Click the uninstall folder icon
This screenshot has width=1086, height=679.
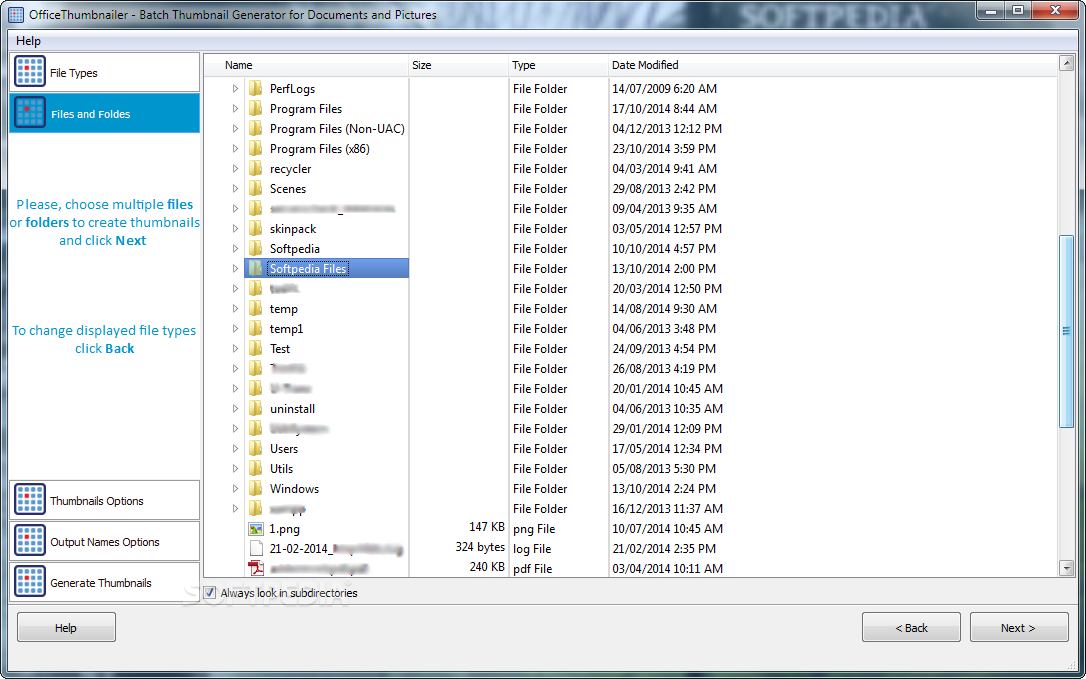click(256, 409)
